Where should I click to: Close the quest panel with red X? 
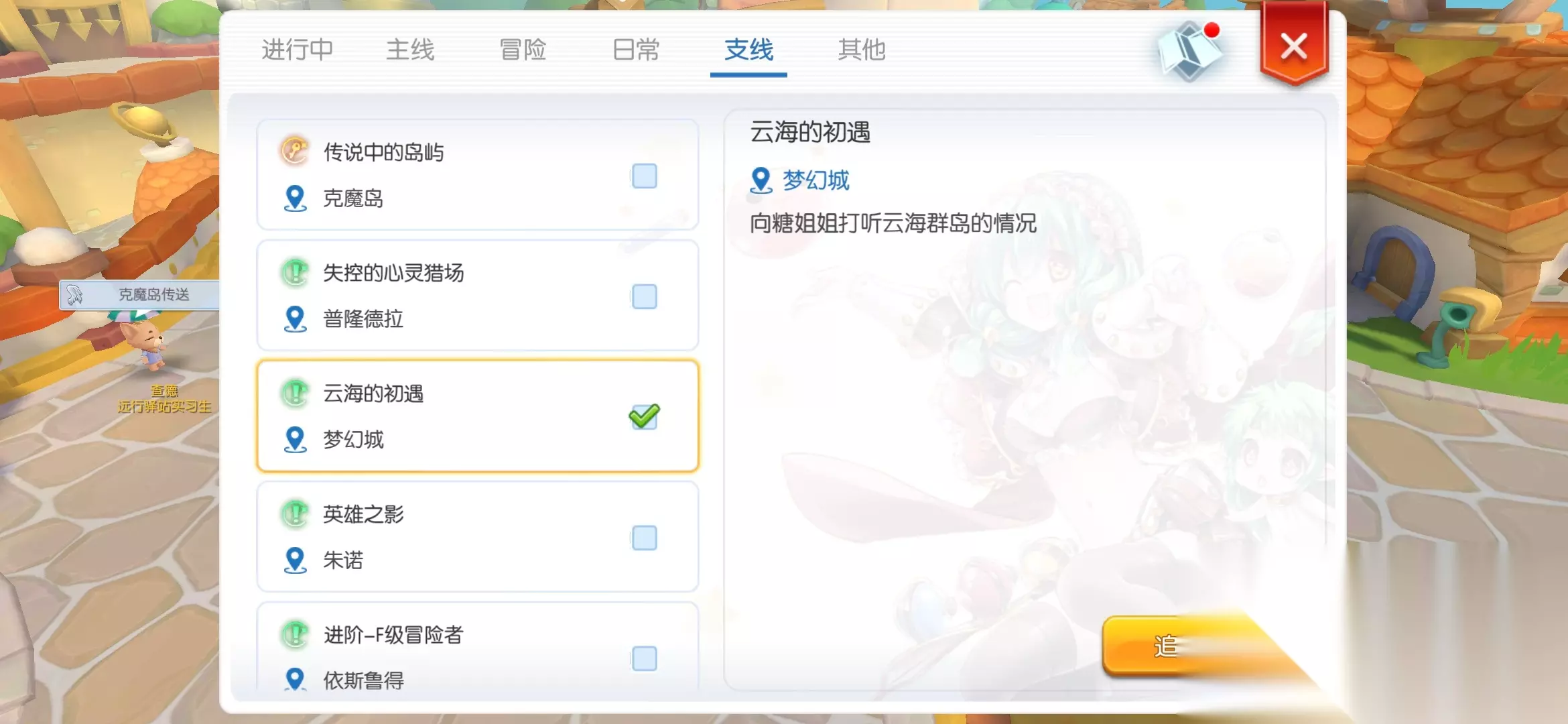[1293, 47]
